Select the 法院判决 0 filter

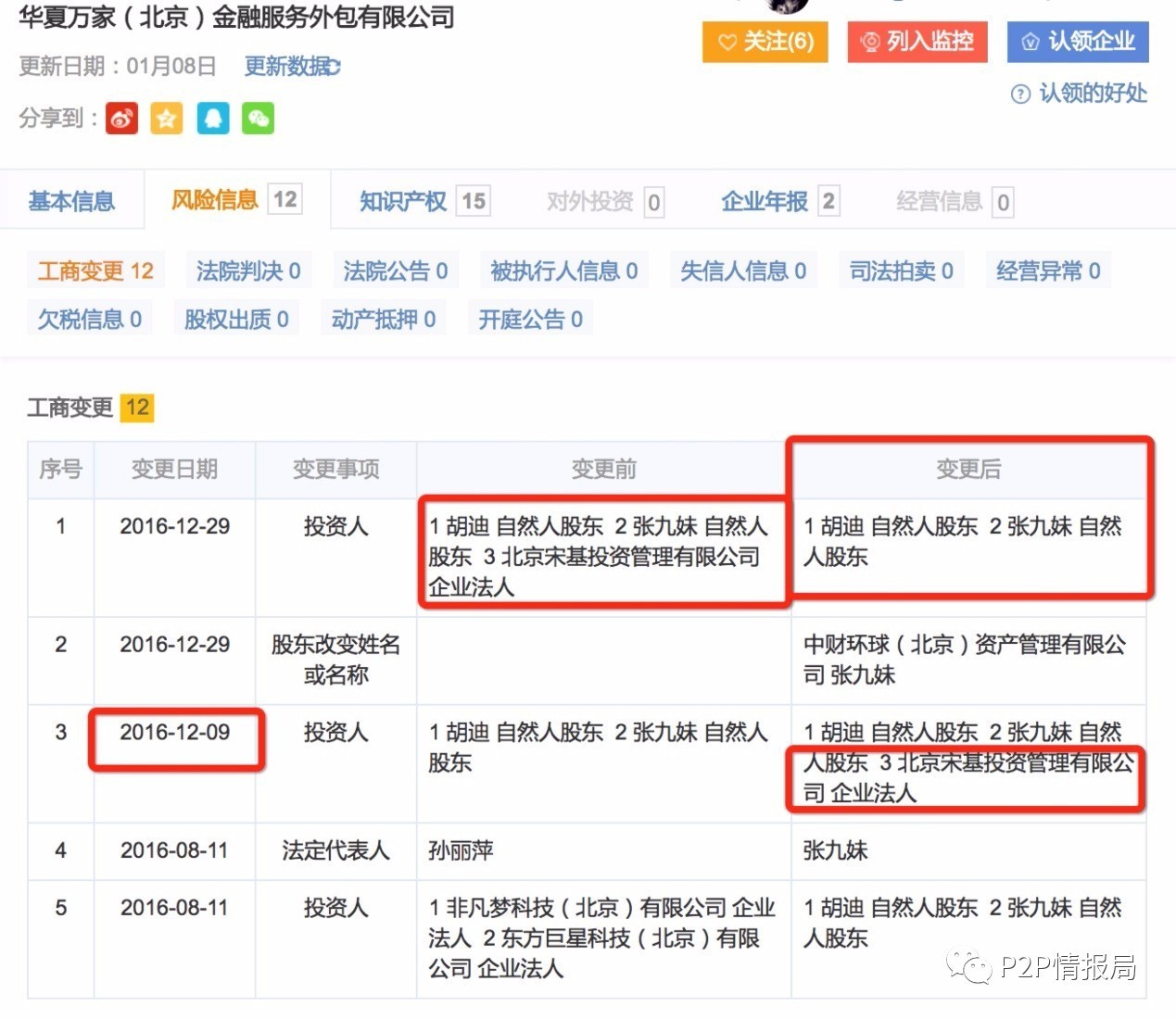coord(248,270)
